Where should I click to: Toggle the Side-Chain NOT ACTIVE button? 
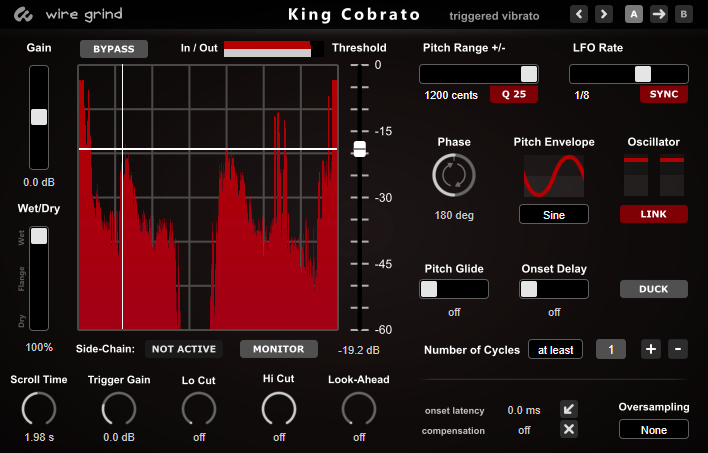(x=184, y=349)
